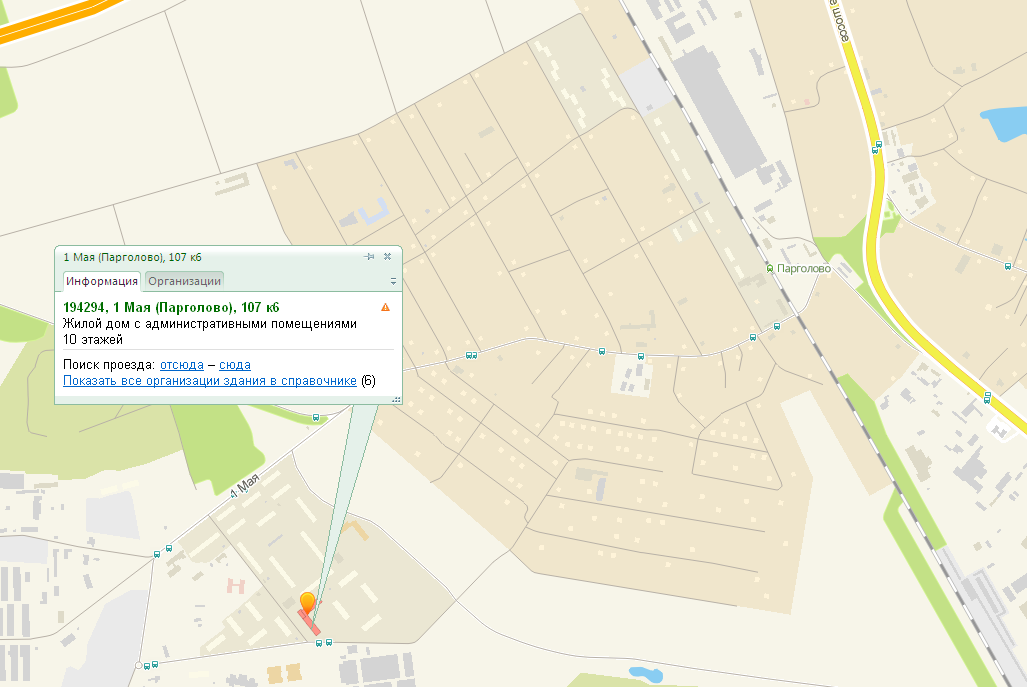Click the Парголово railway station icon

pos(770,269)
